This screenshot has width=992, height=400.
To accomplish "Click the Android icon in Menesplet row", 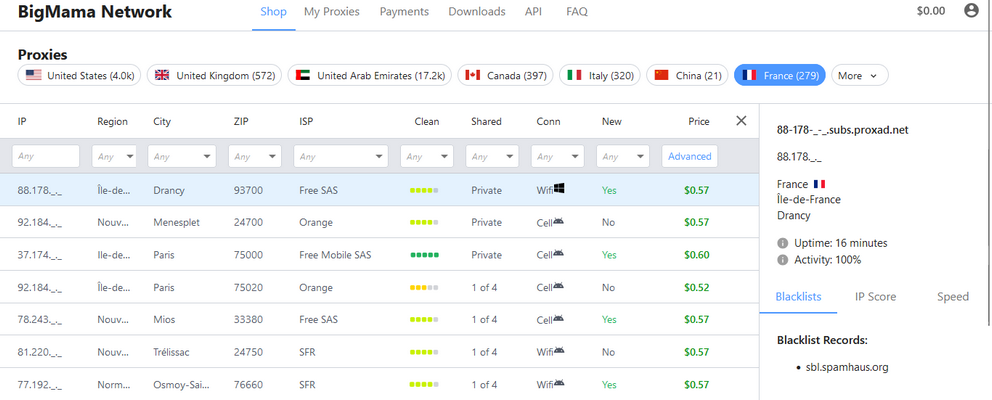I will pyautogui.click(x=559, y=221).
